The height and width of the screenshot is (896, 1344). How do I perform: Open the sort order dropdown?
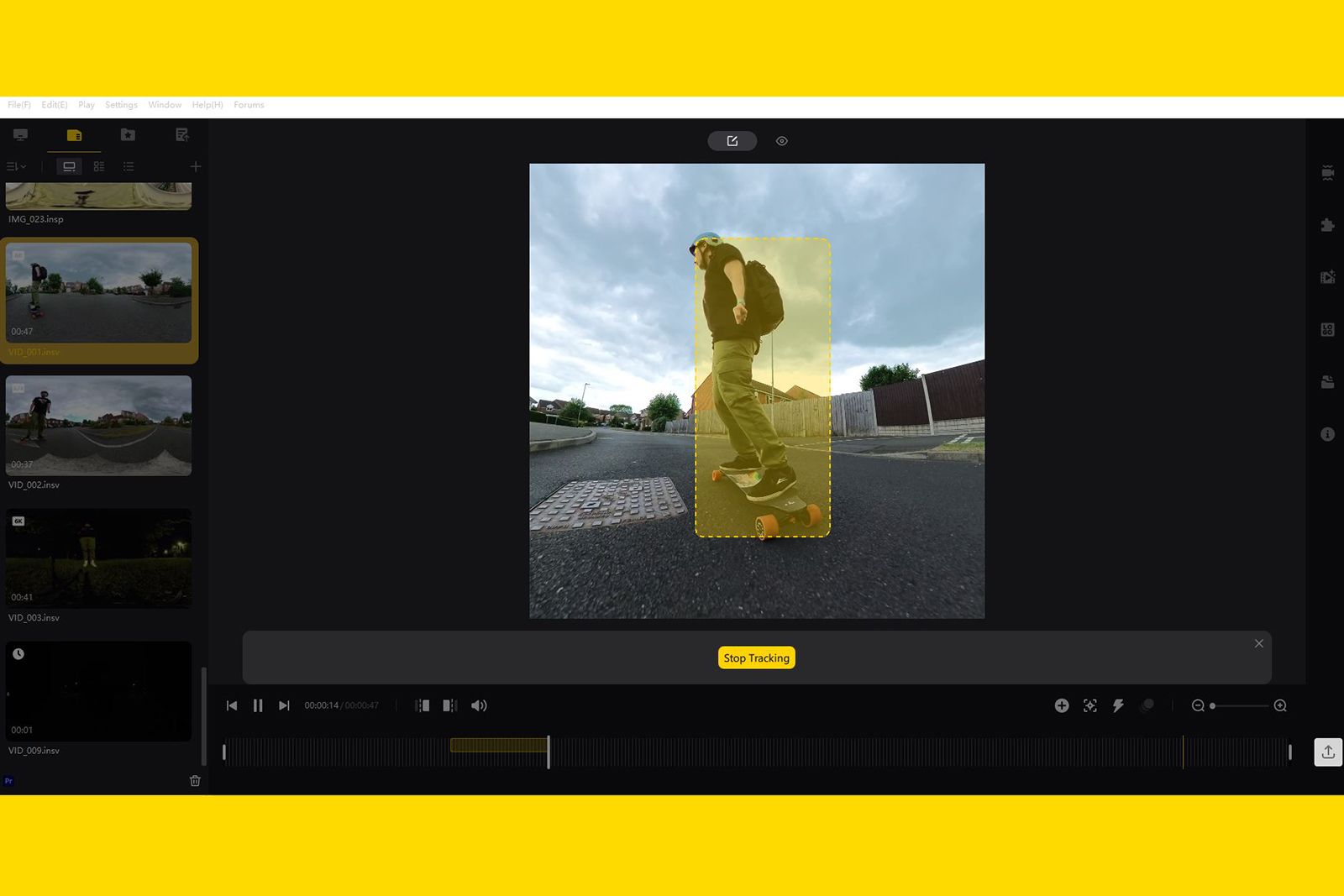pos(16,166)
